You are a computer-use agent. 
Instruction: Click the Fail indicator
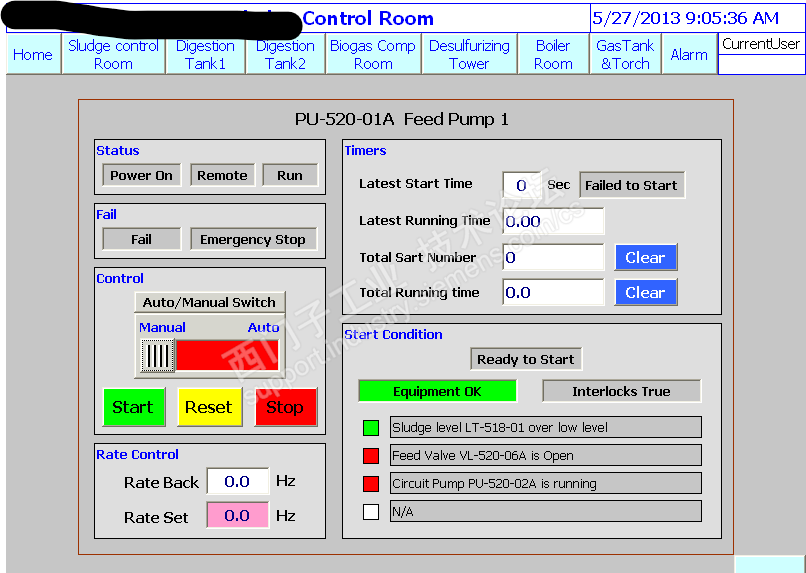pos(141,239)
